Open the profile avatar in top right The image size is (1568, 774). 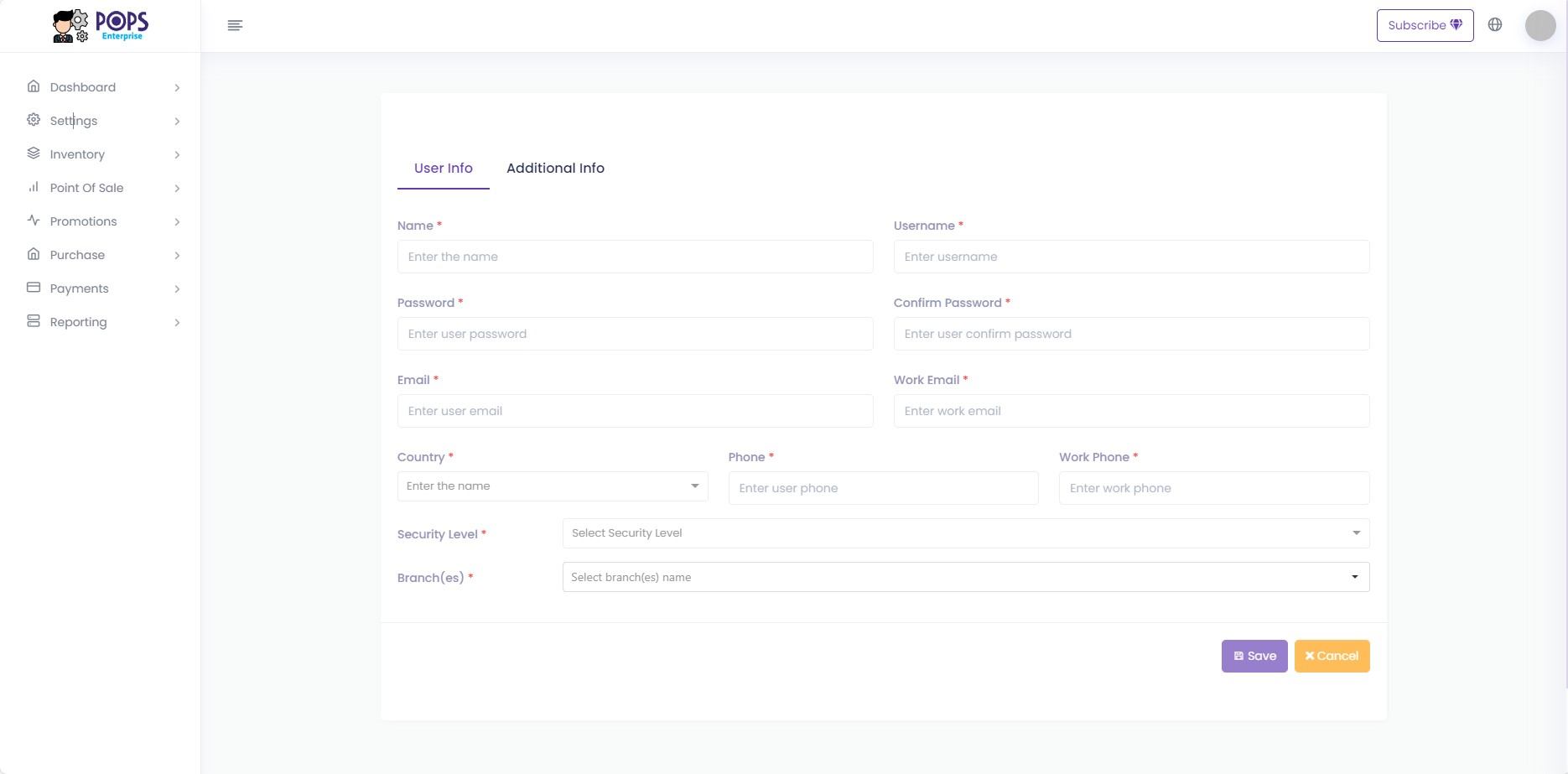tap(1540, 25)
